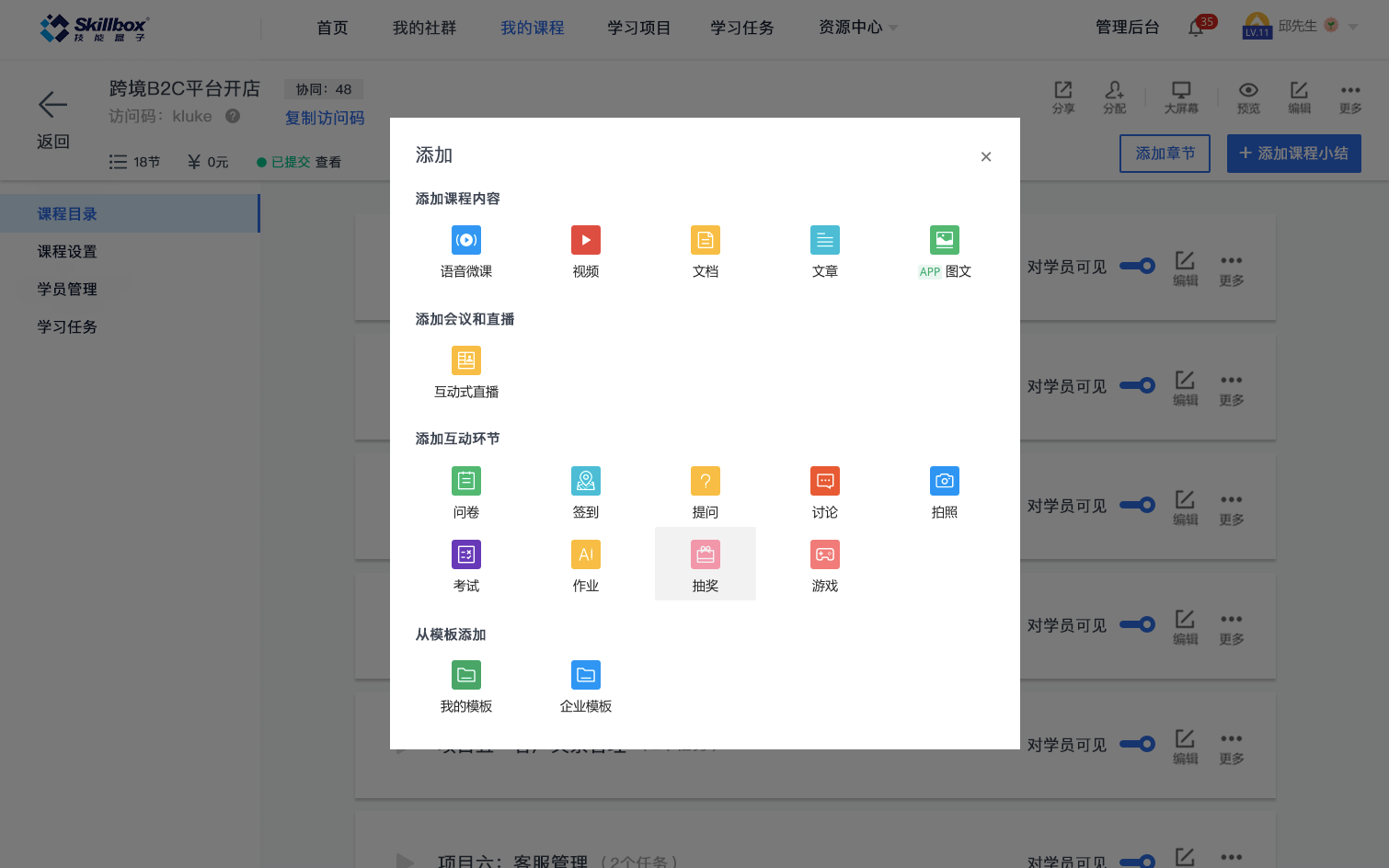
Task: Add a voice micro-lesson (语音微课)
Action: click(x=466, y=241)
